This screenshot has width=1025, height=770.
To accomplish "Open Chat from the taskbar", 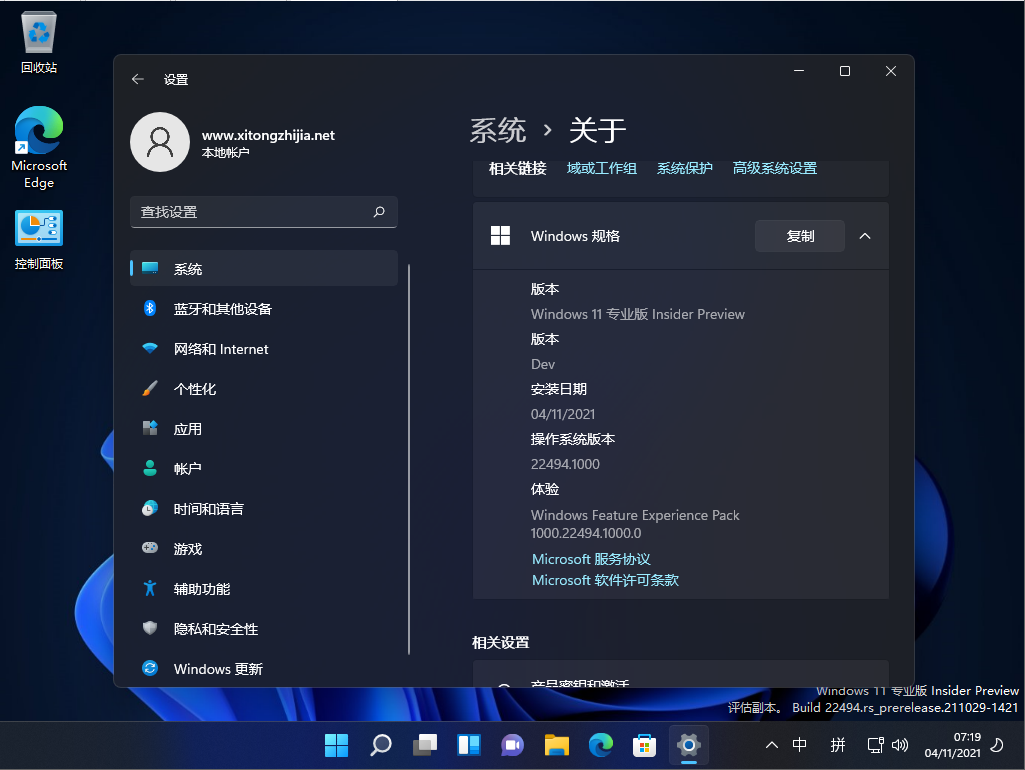I will click(512, 745).
